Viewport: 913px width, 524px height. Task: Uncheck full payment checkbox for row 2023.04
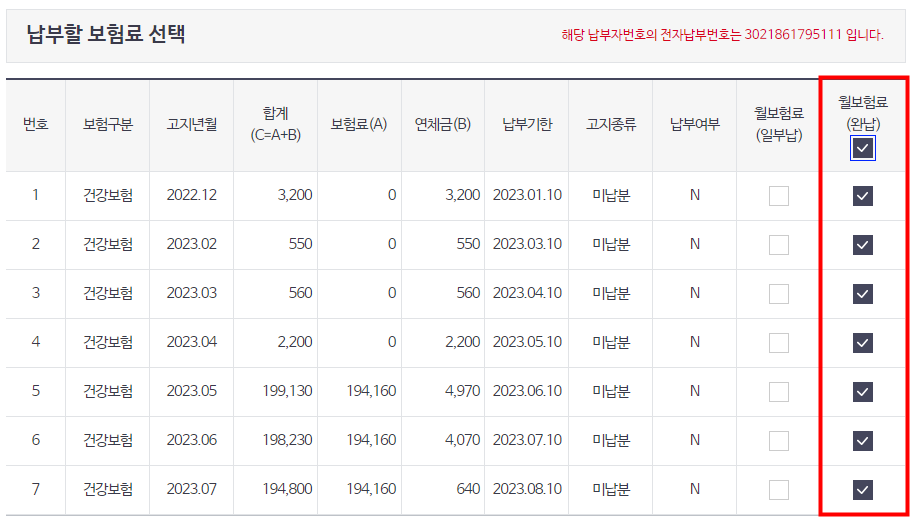[862, 342]
